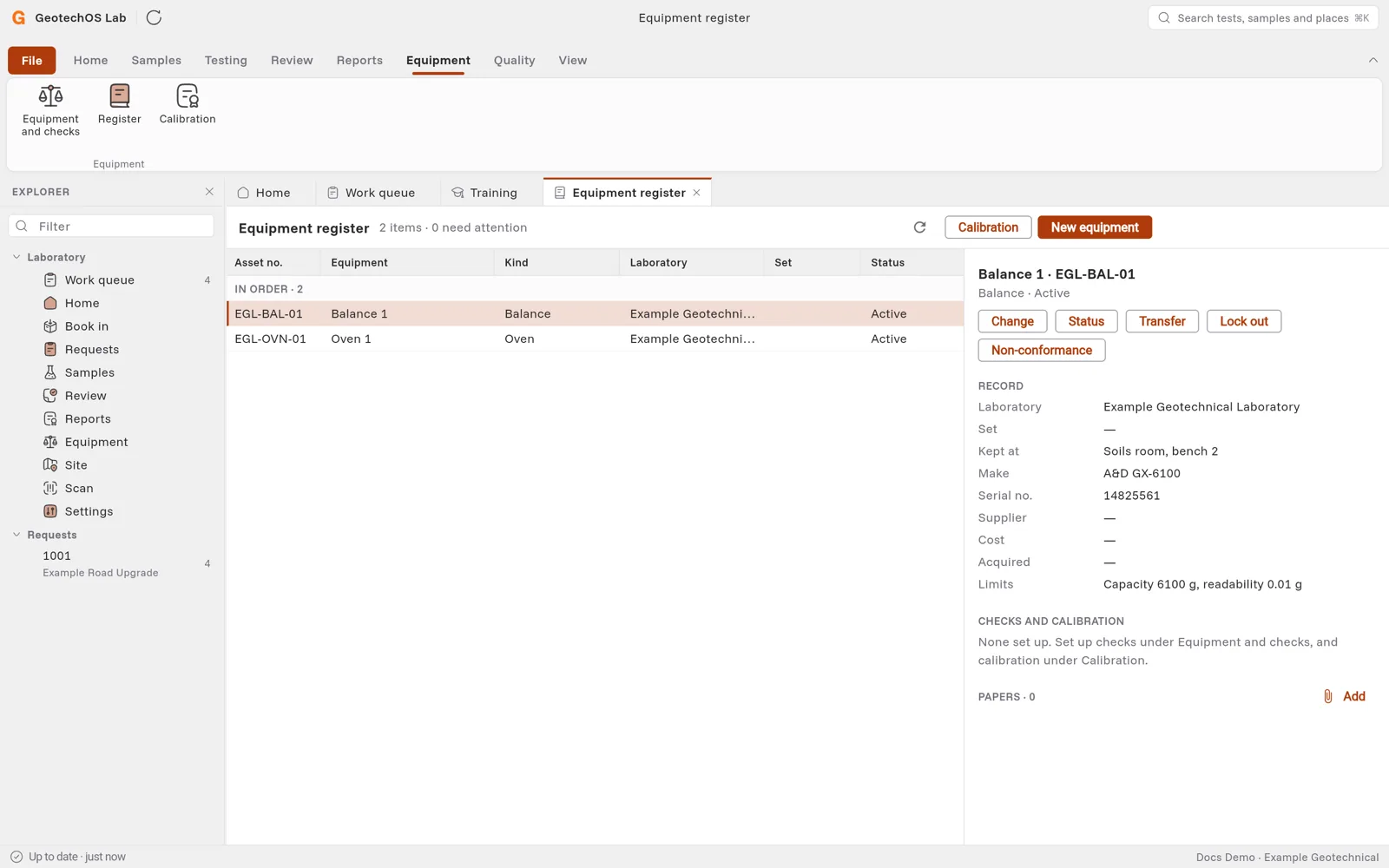Switch to the Quality ribbon tab
This screenshot has height=868, width=1389.
pyautogui.click(x=514, y=60)
